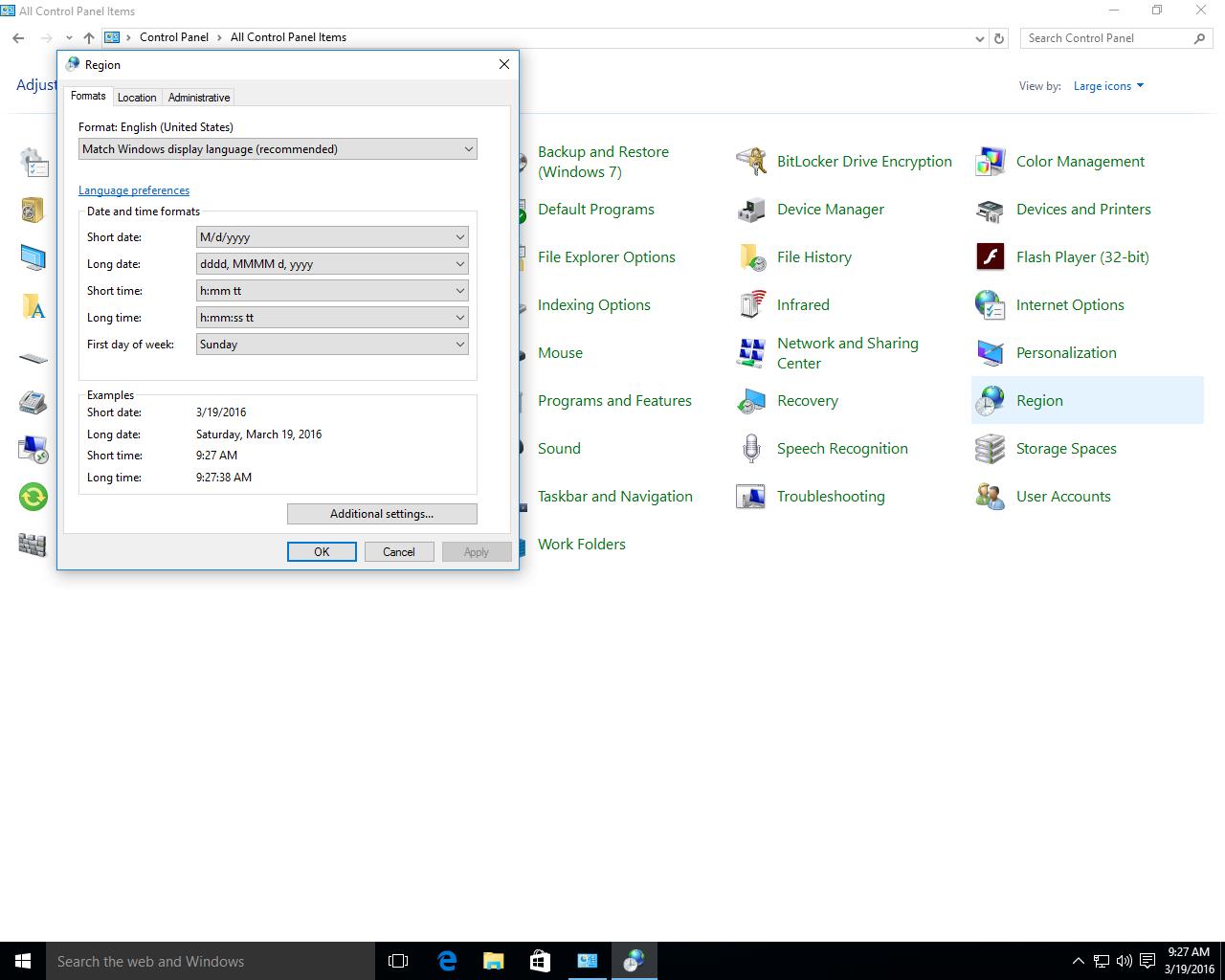Viewport: 1225px width, 980px height.
Task: Open Recovery icon
Action: pyautogui.click(x=751, y=401)
